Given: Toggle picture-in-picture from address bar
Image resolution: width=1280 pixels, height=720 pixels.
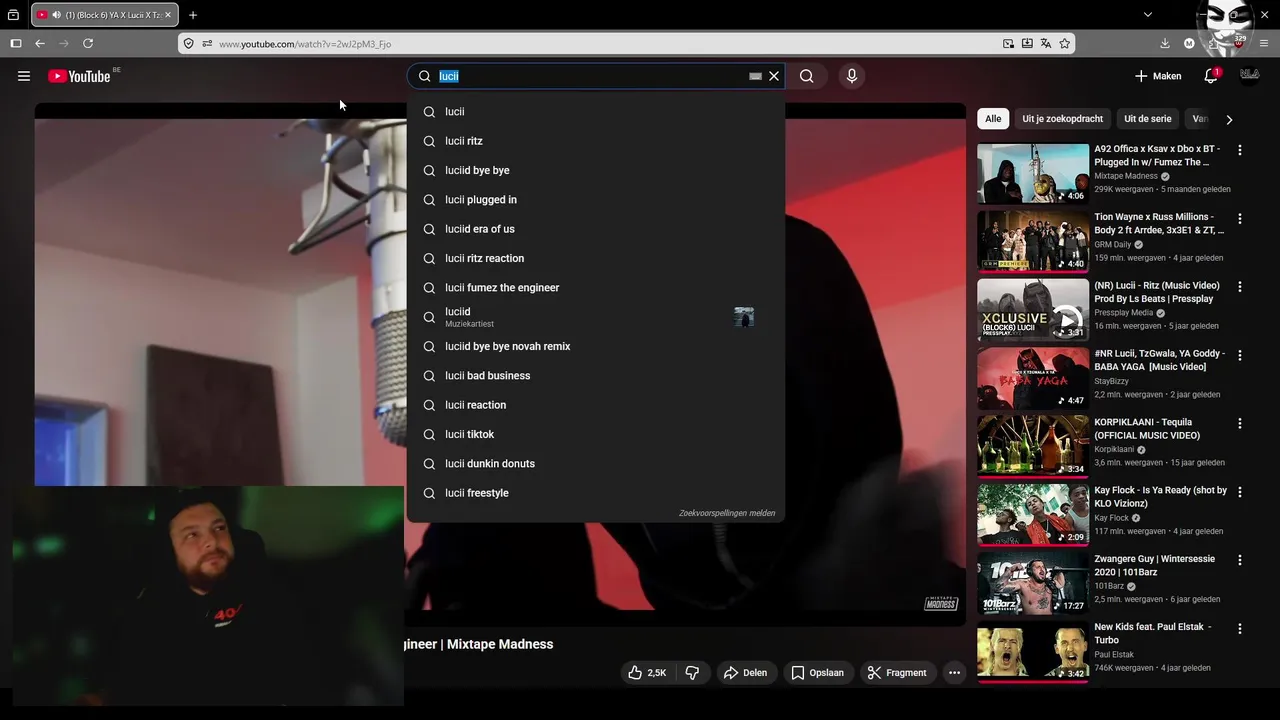Looking at the screenshot, I should click(1008, 43).
